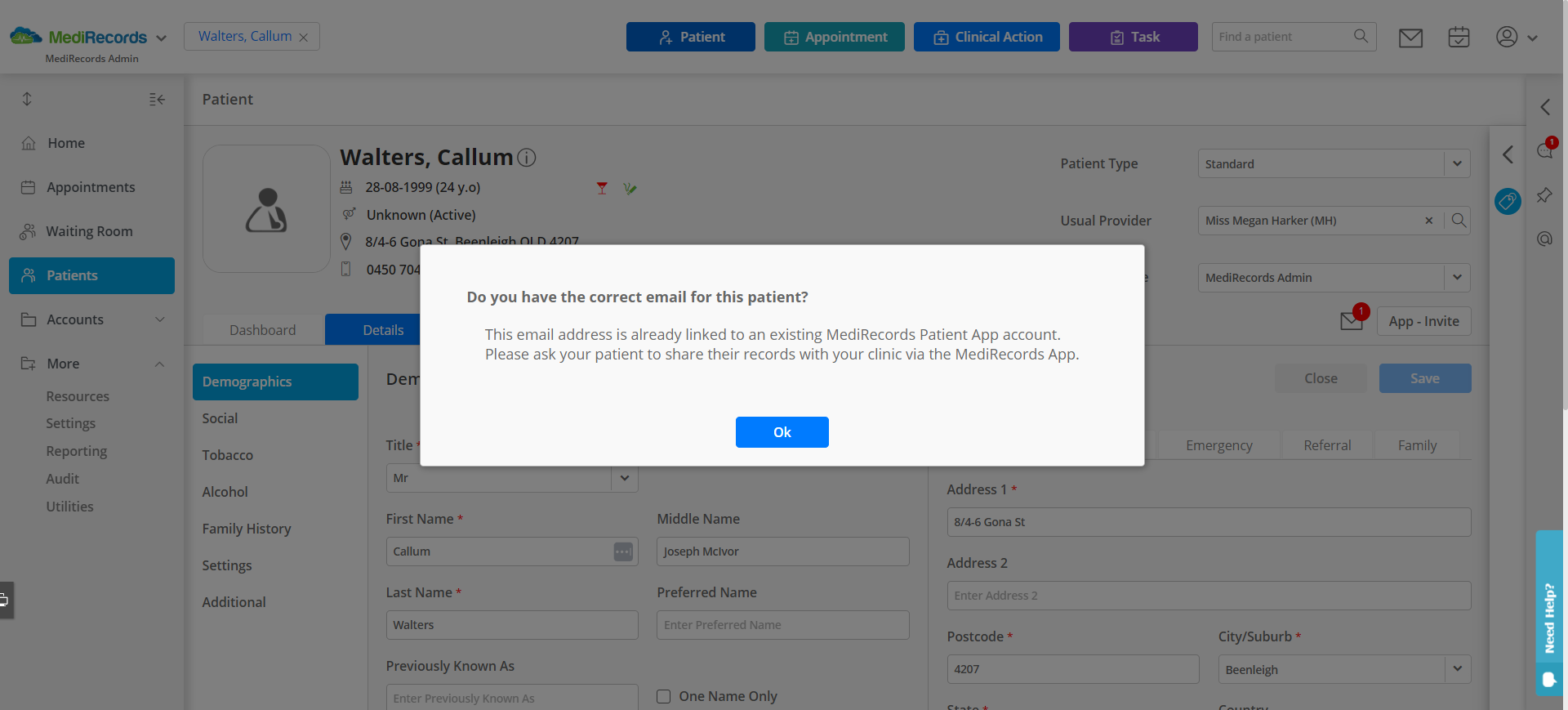Image resolution: width=1568 pixels, height=710 pixels.
Task: Tick the One Name Only checkbox
Action: point(664,696)
